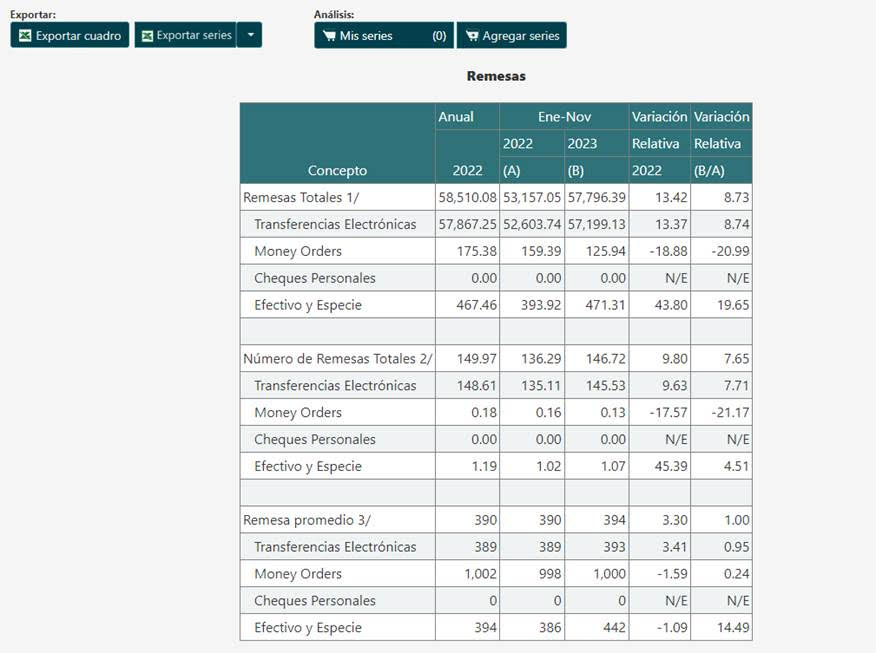Click the Concepto column header

tap(337, 170)
